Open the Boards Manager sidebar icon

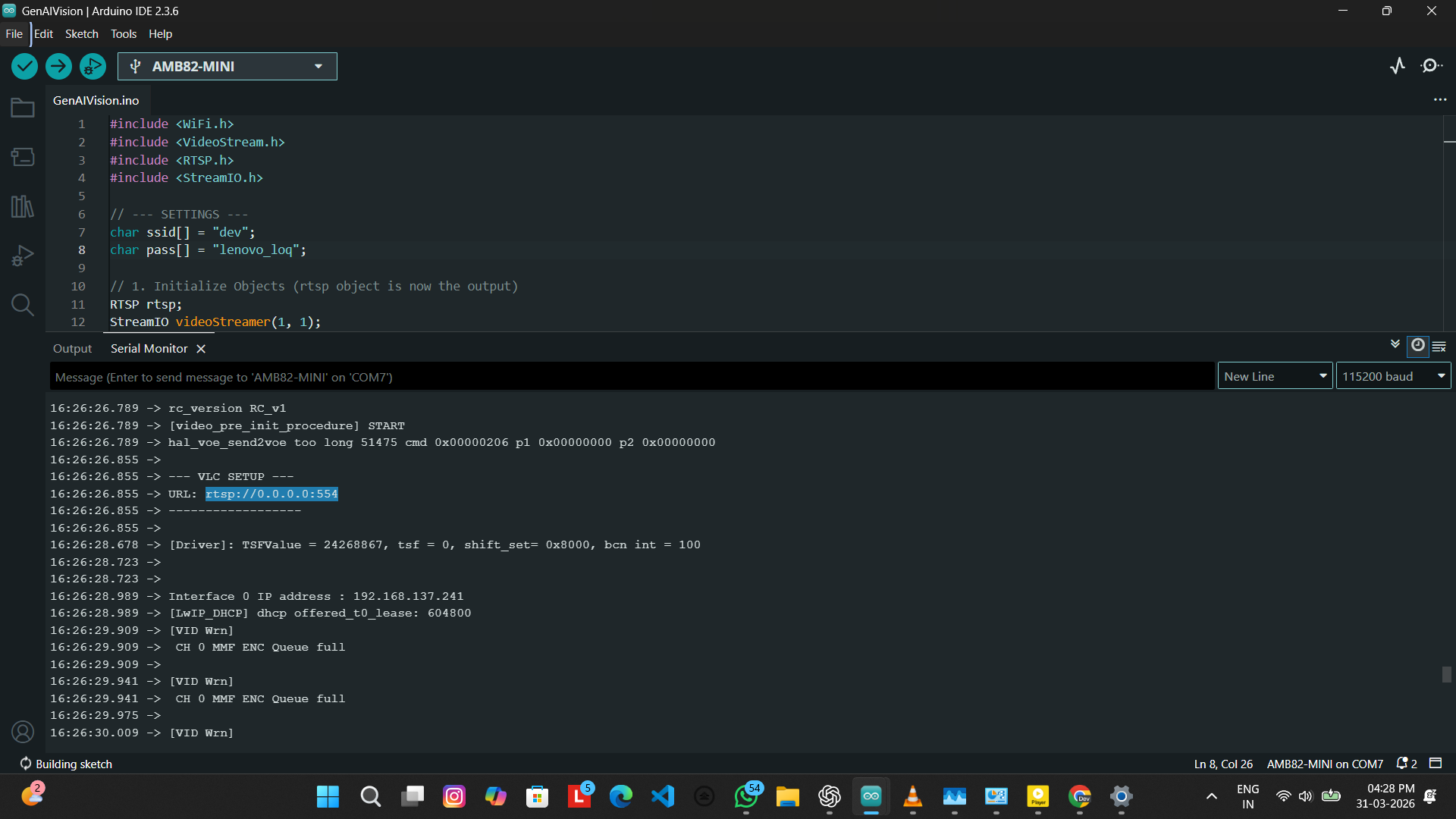click(x=23, y=157)
